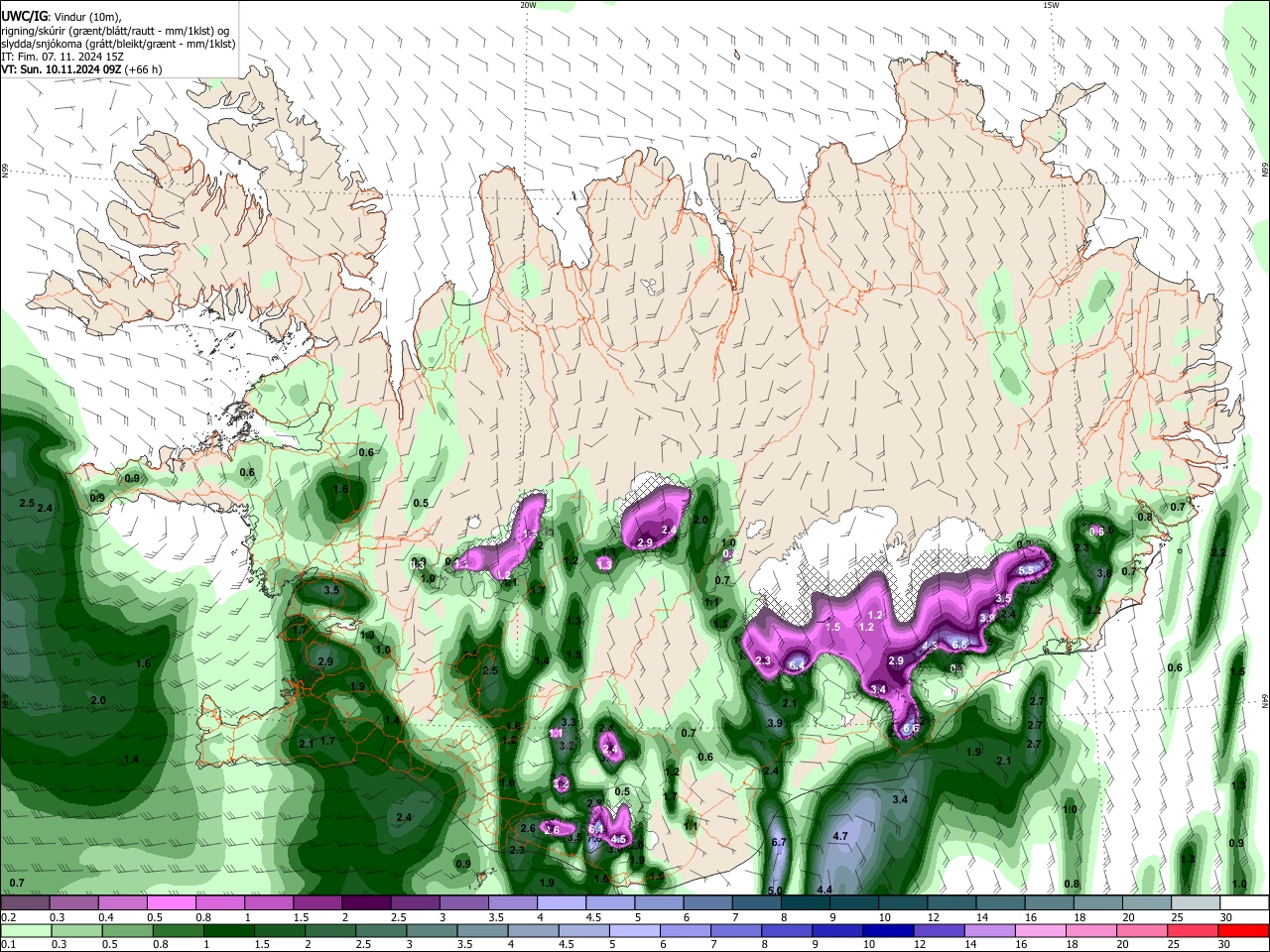Click the 5.0 precipitation value on the map
This screenshot has width=1270, height=952.
(775, 891)
